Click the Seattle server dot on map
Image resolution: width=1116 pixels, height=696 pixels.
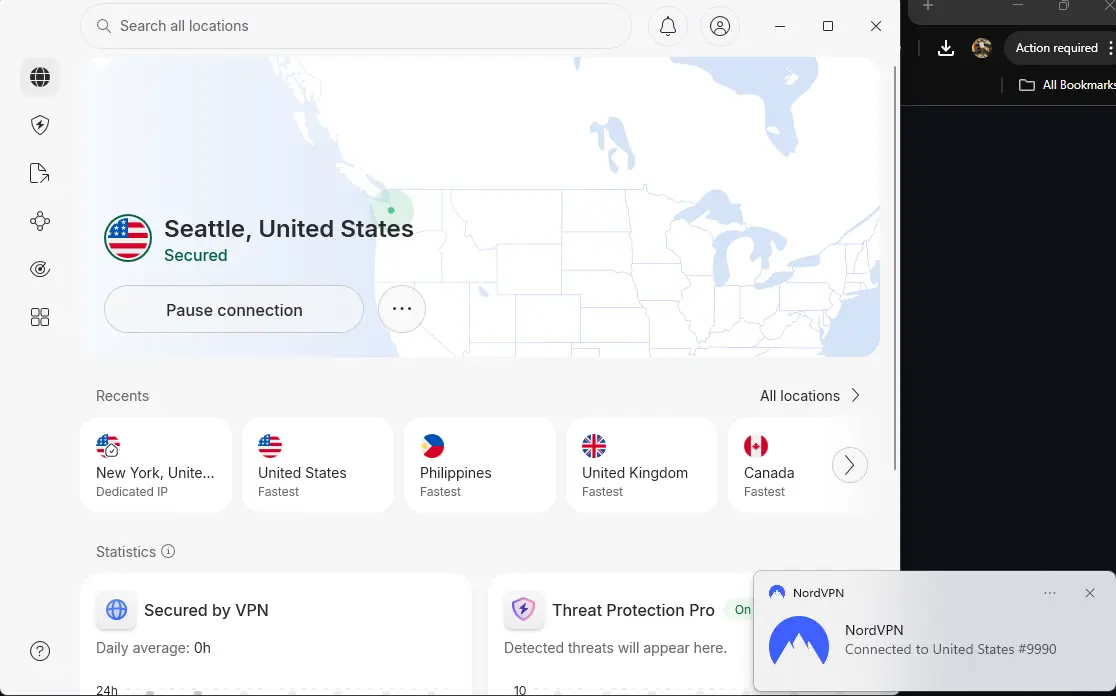391,210
